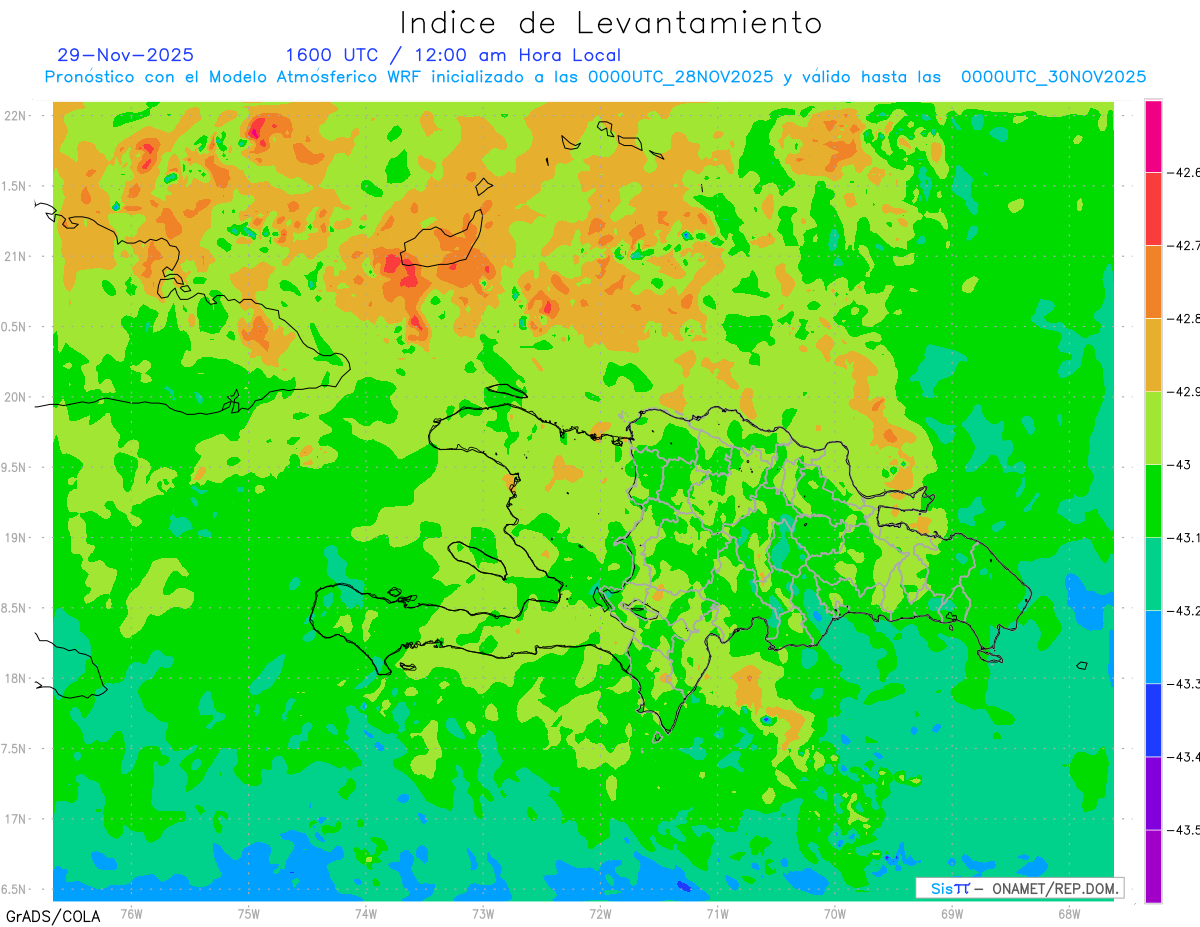
Task: Click the '70W' longitude label
Action: 835,913
